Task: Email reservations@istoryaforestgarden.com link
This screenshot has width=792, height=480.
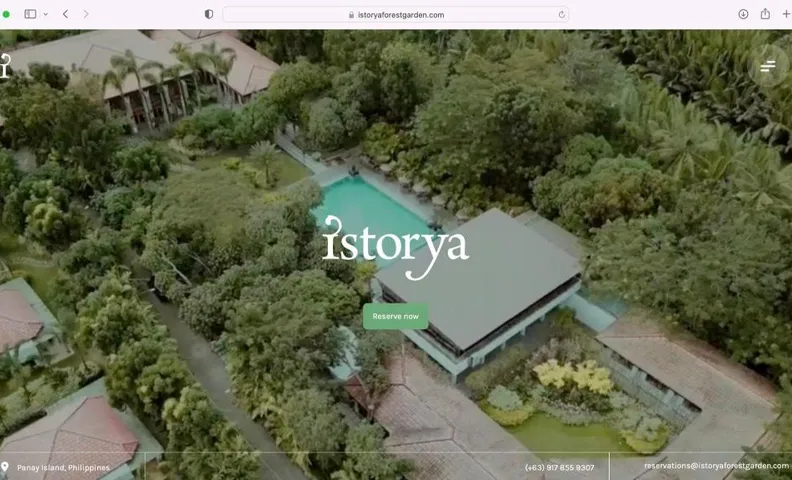Action: click(716, 466)
